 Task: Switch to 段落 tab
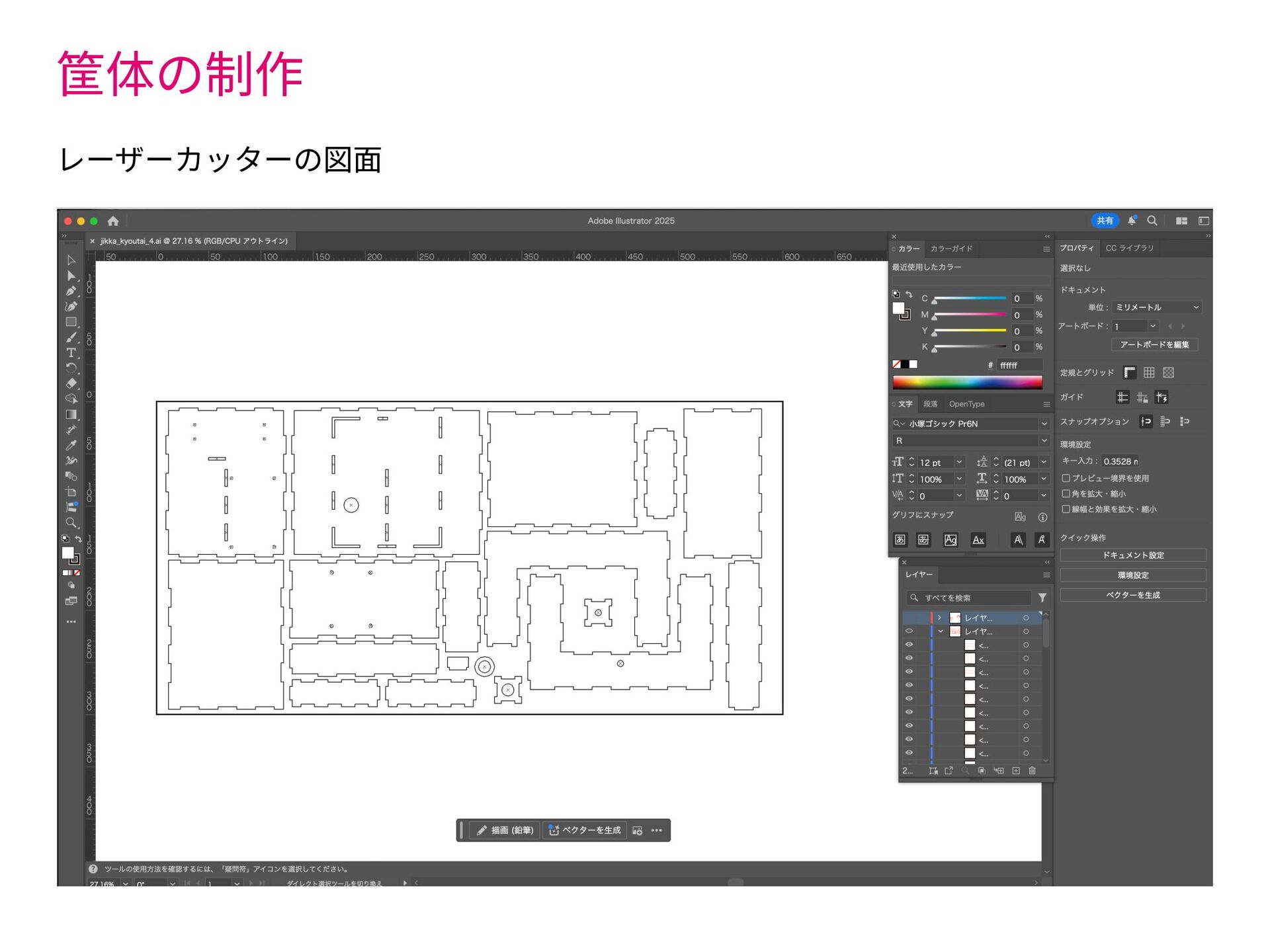click(x=931, y=405)
